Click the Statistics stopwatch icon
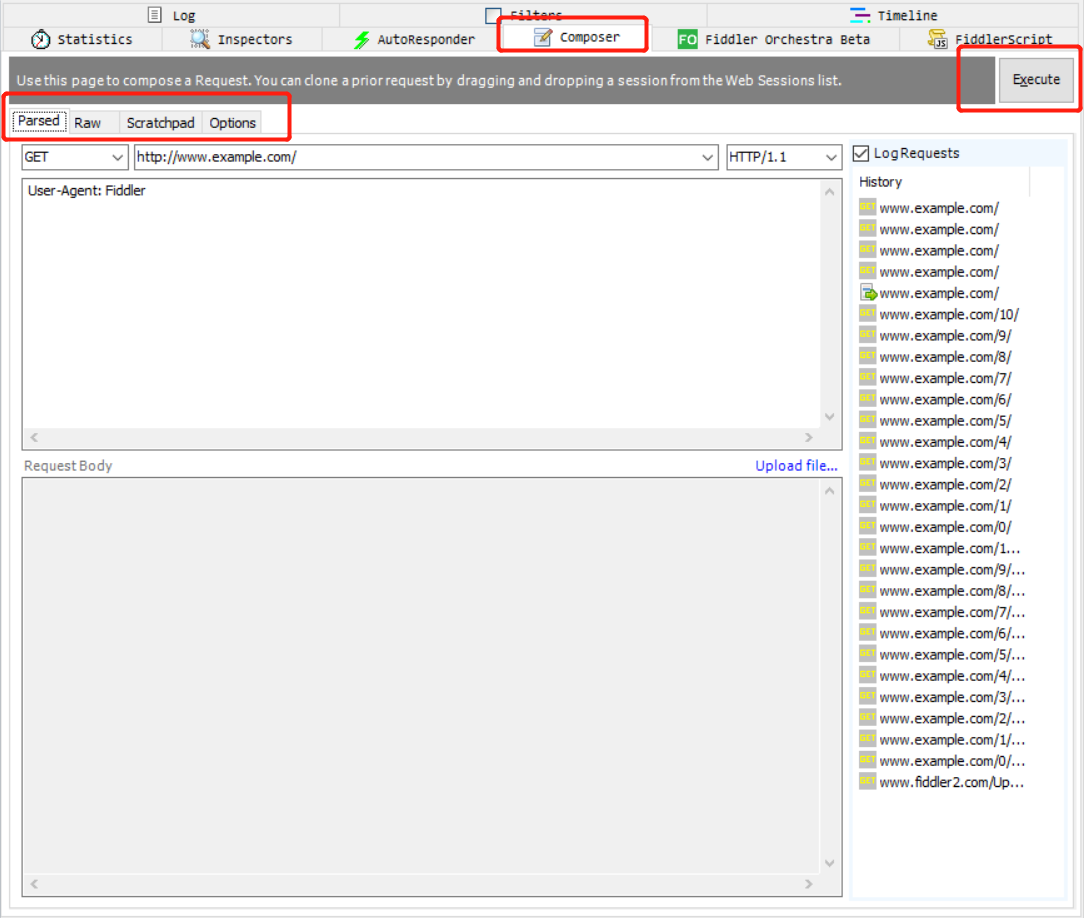Viewport: 1084px width, 918px height. pyautogui.click(x=40, y=39)
